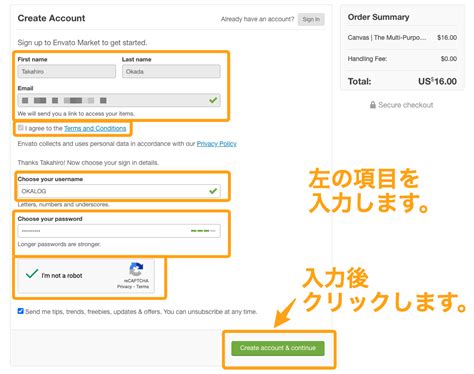
Task: Click the password strength indicator
Action: [x=203, y=231]
